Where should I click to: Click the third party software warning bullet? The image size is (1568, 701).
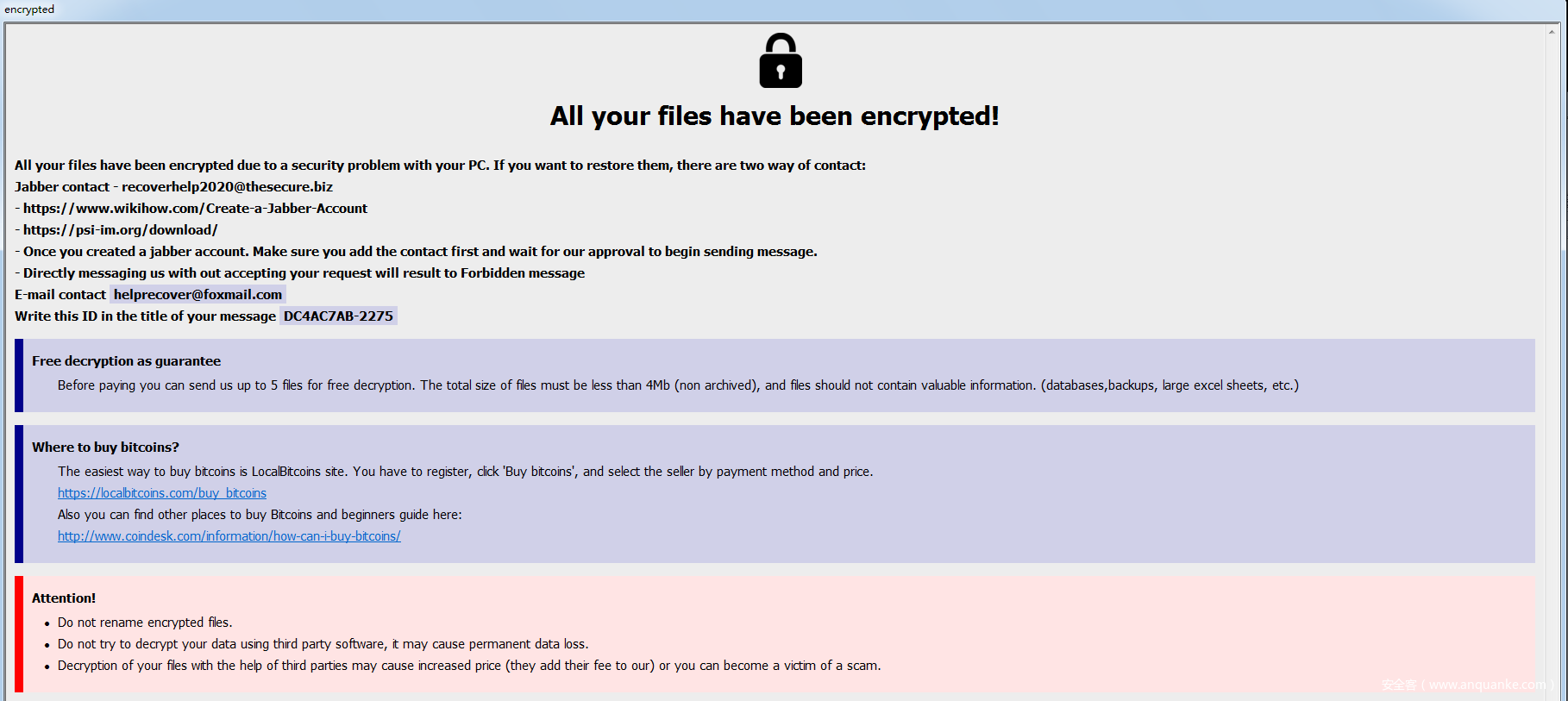coord(323,644)
